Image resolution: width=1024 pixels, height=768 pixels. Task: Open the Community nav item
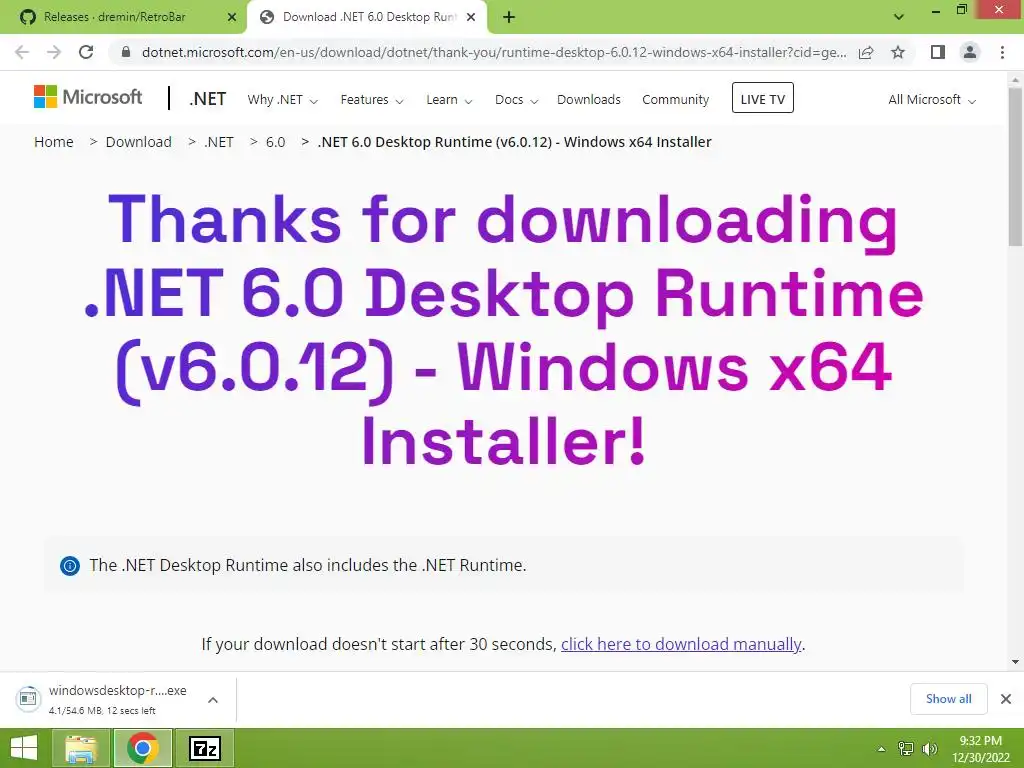pos(675,100)
